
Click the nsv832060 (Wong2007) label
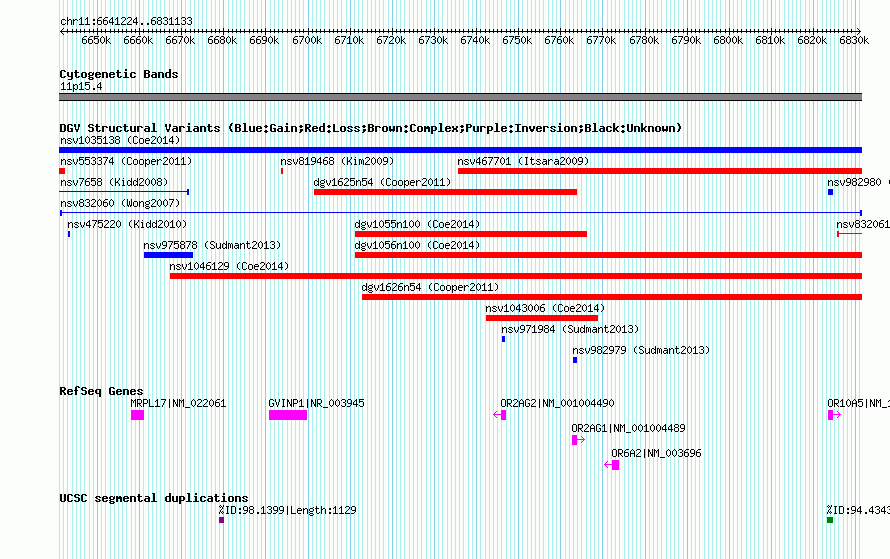point(120,203)
